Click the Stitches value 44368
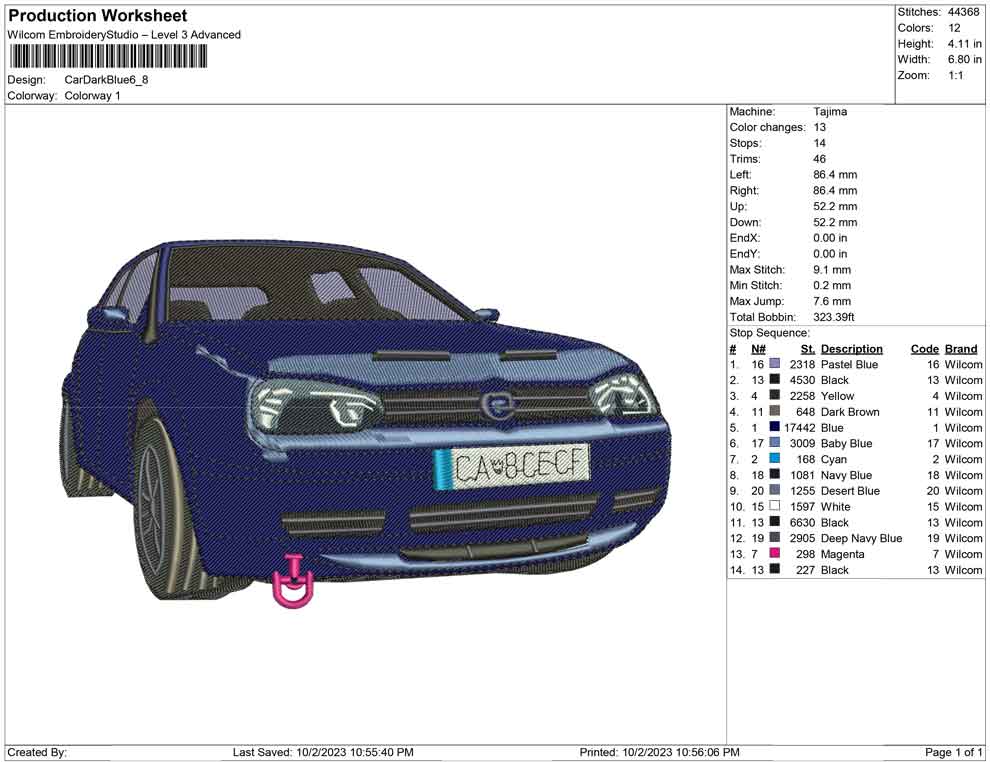 coord(964,12)
